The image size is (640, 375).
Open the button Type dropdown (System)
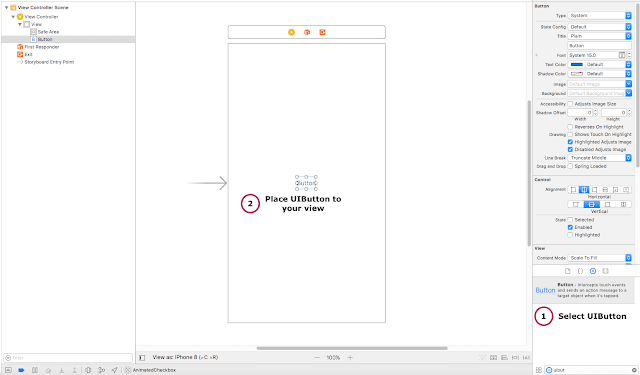coord(600,16)
